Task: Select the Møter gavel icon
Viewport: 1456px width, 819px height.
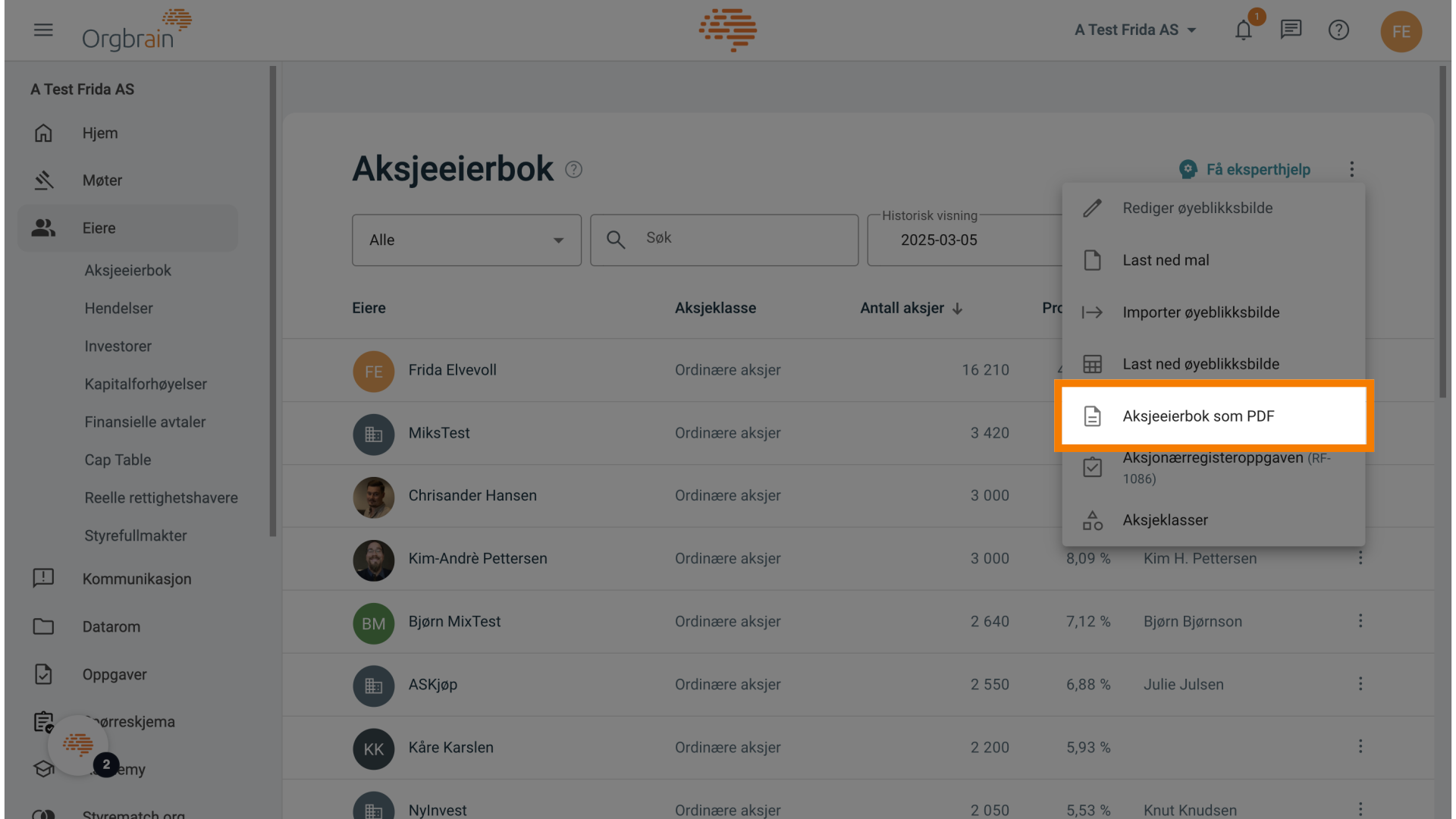Action: (x=43, y=180)
